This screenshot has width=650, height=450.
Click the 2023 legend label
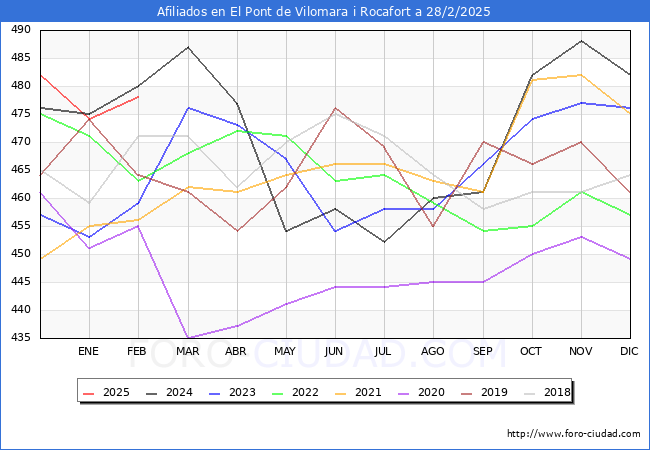(242, 392)
